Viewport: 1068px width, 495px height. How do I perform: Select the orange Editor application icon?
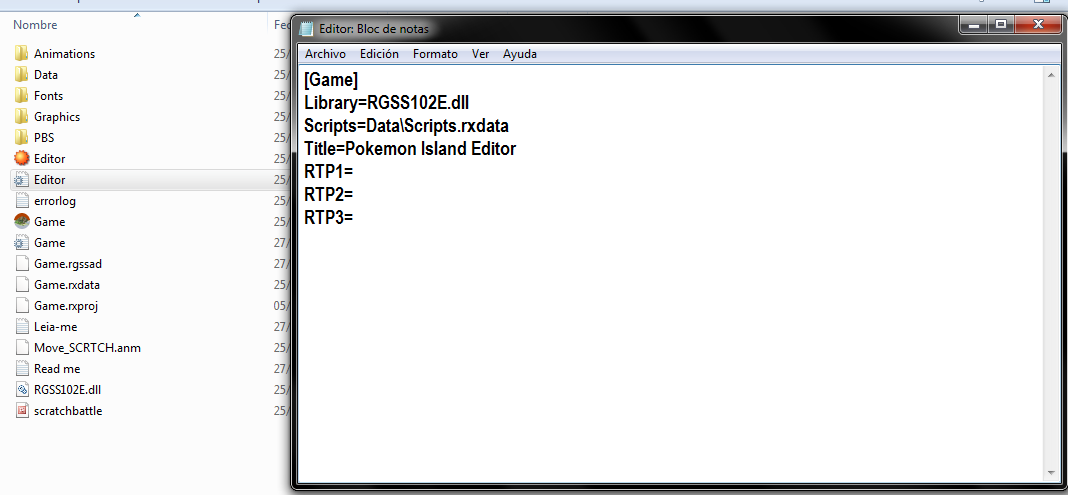coord(21,158)
